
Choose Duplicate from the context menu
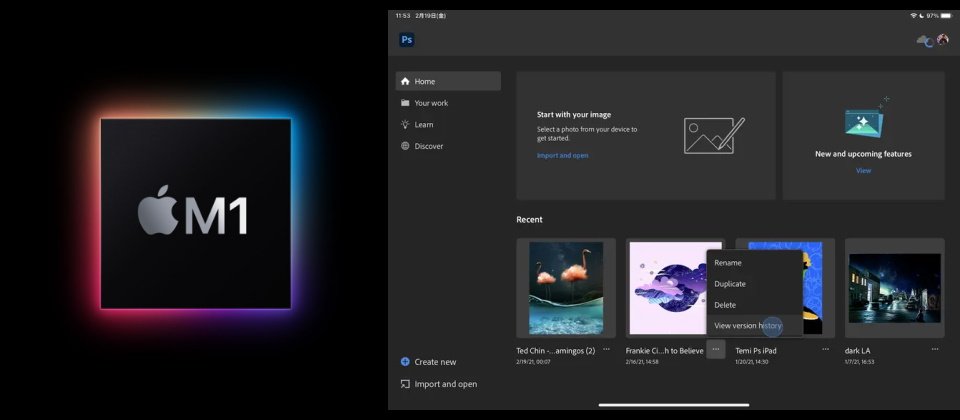point(754,283)
